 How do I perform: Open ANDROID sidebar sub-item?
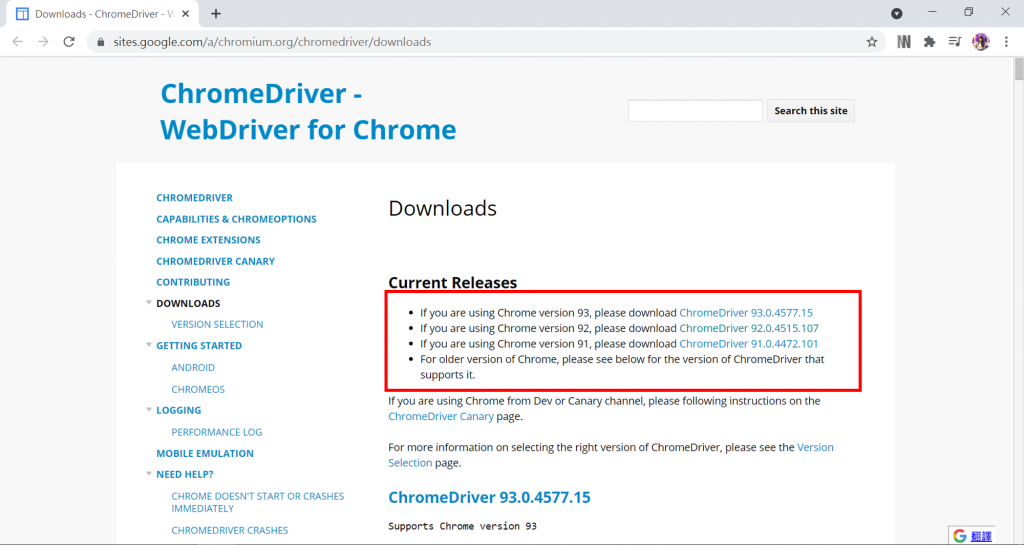[193, 367]
